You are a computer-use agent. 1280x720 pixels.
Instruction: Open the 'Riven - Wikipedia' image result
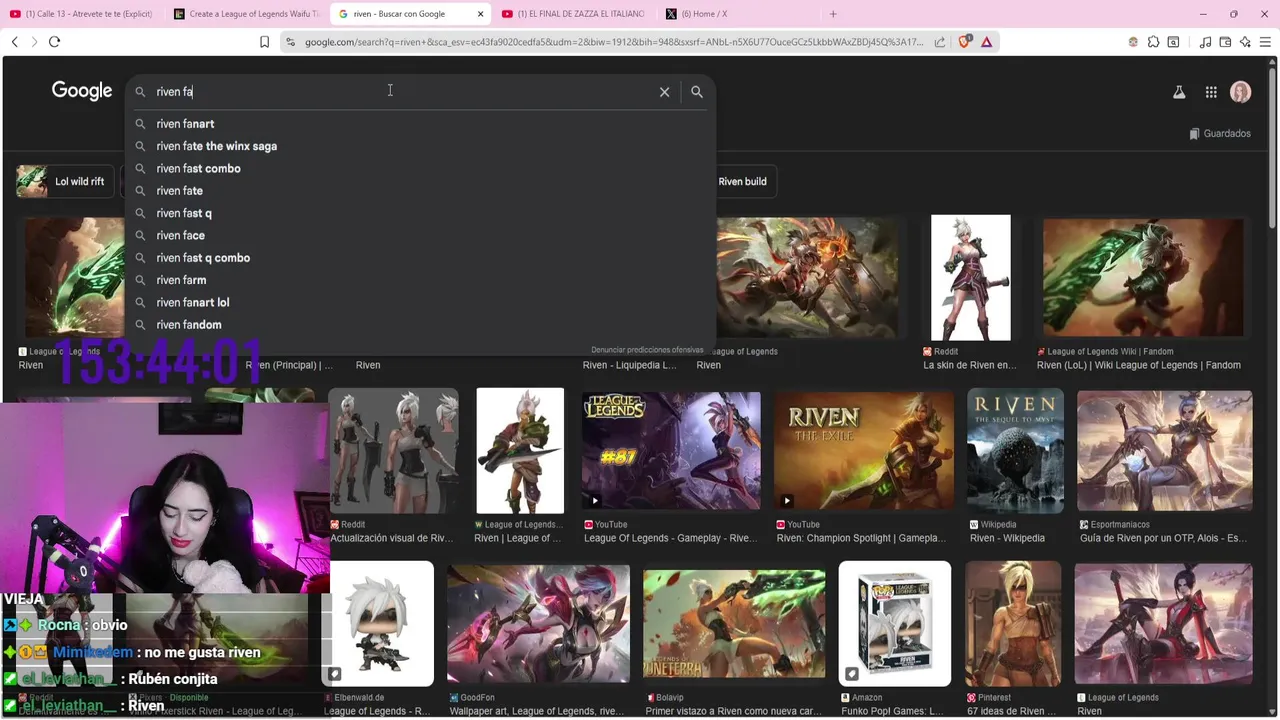click(1015, 450)
